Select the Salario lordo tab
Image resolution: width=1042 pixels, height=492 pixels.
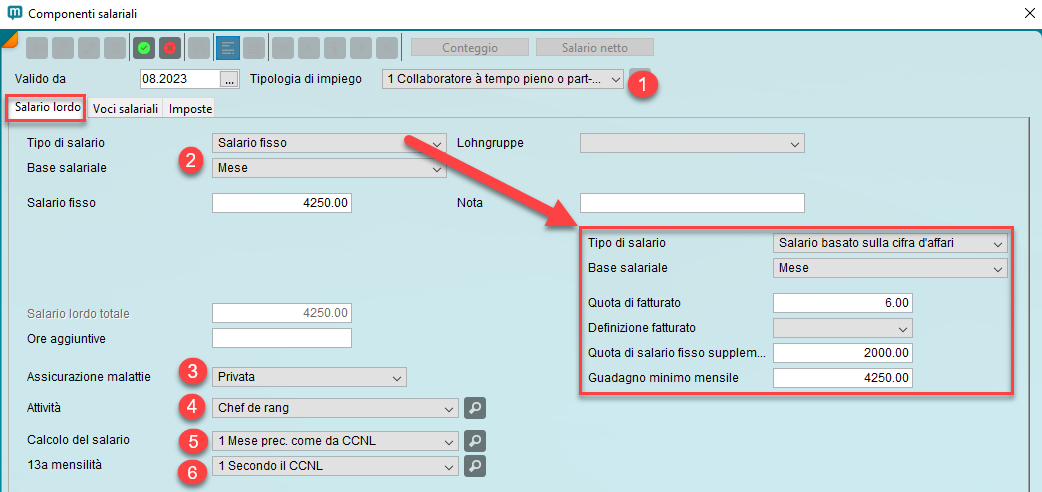coord(47,107)
